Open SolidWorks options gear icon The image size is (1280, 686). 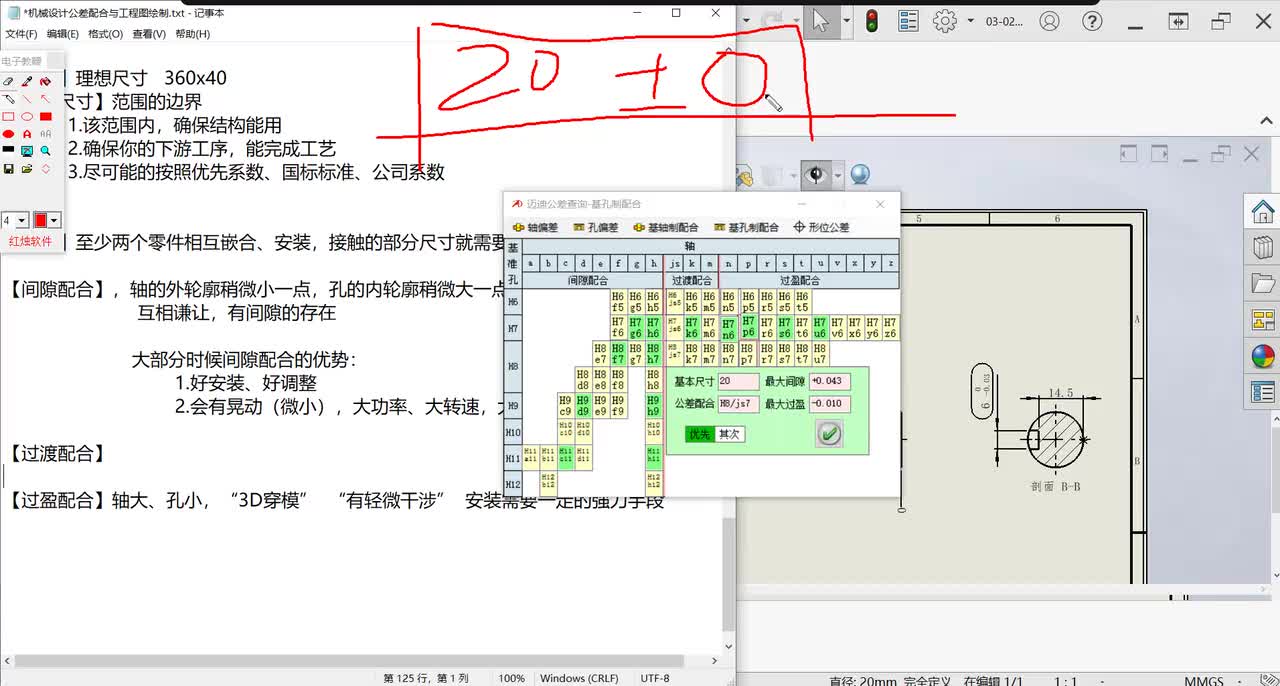[x=945, y=21]
